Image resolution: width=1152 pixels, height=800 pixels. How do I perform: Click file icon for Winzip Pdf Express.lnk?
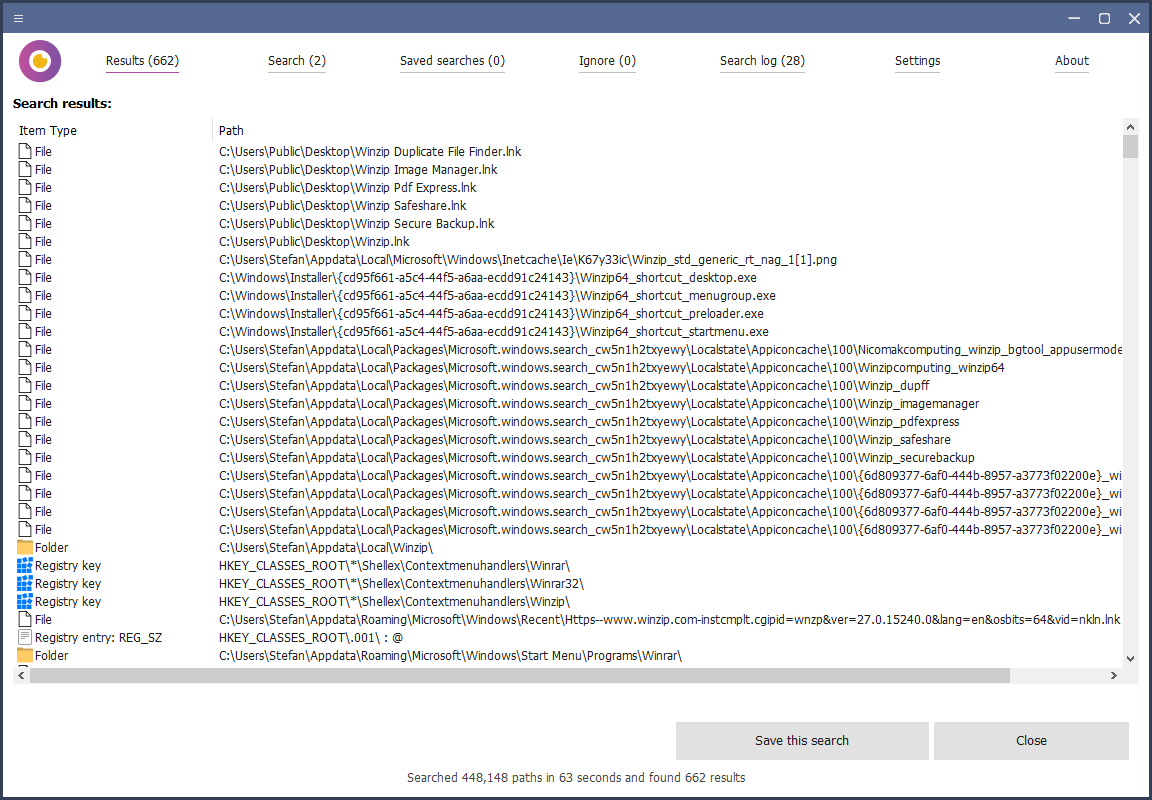click(x=25, y=187)
